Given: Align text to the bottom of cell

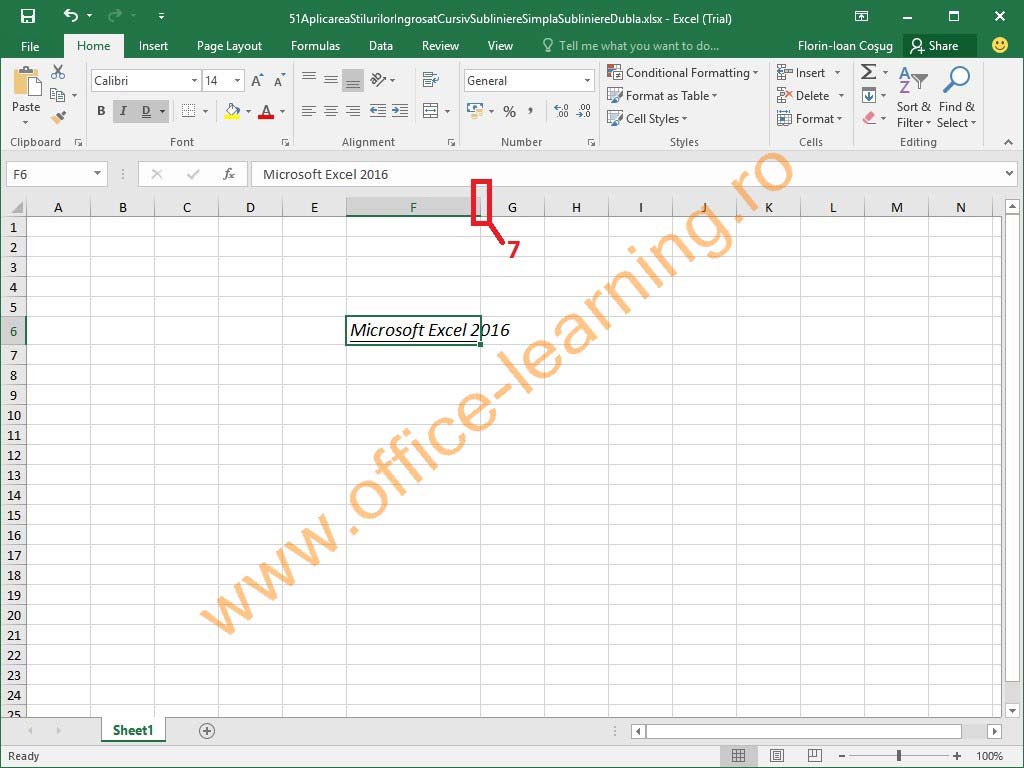Looking at the screenshot, I should tap(353, 80).
